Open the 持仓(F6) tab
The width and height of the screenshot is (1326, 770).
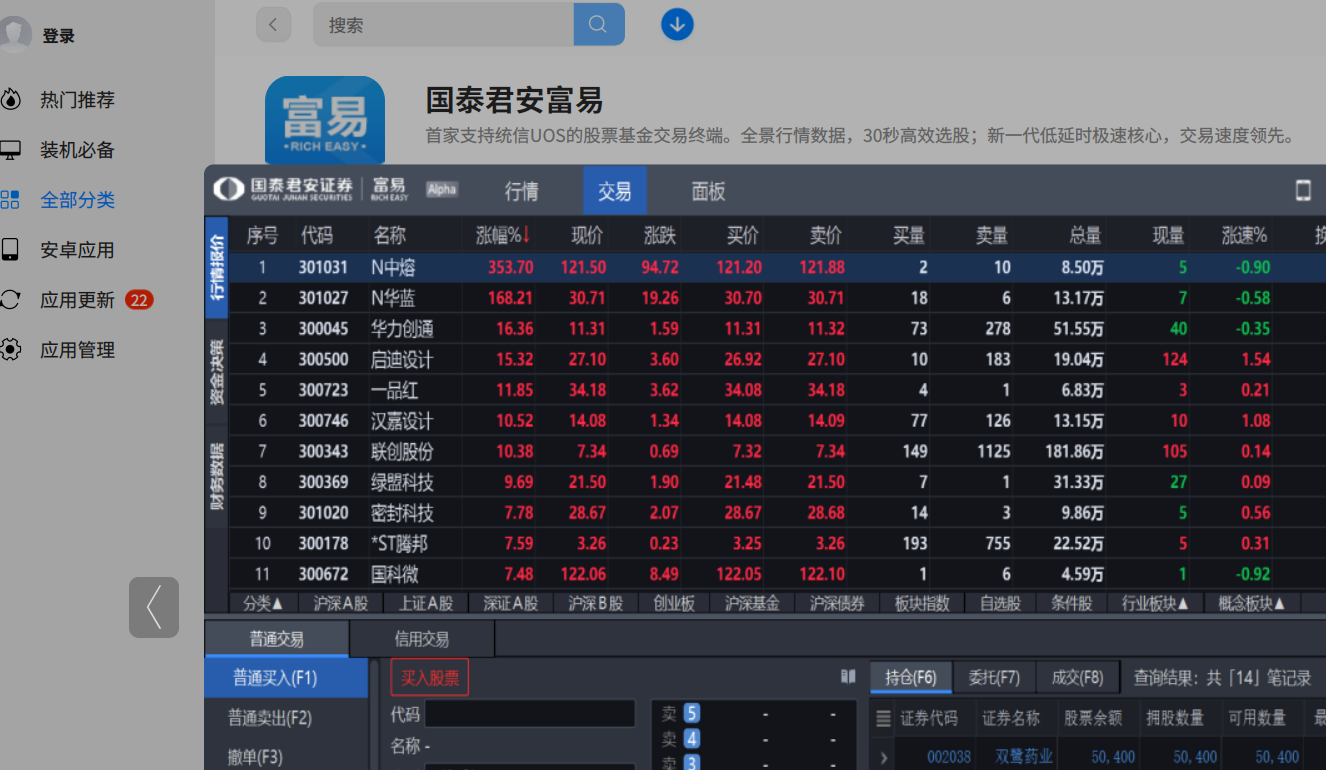click(x=911, y=678)
